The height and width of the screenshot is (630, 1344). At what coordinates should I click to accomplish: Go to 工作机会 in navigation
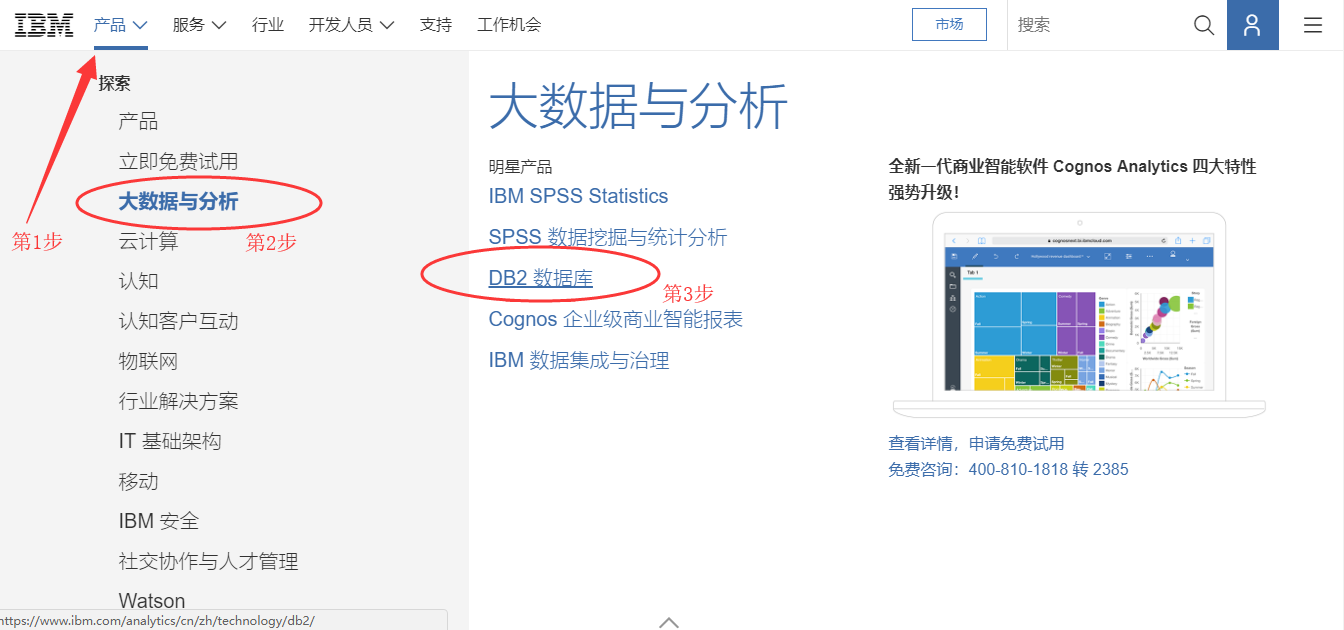tap(509, 25)
